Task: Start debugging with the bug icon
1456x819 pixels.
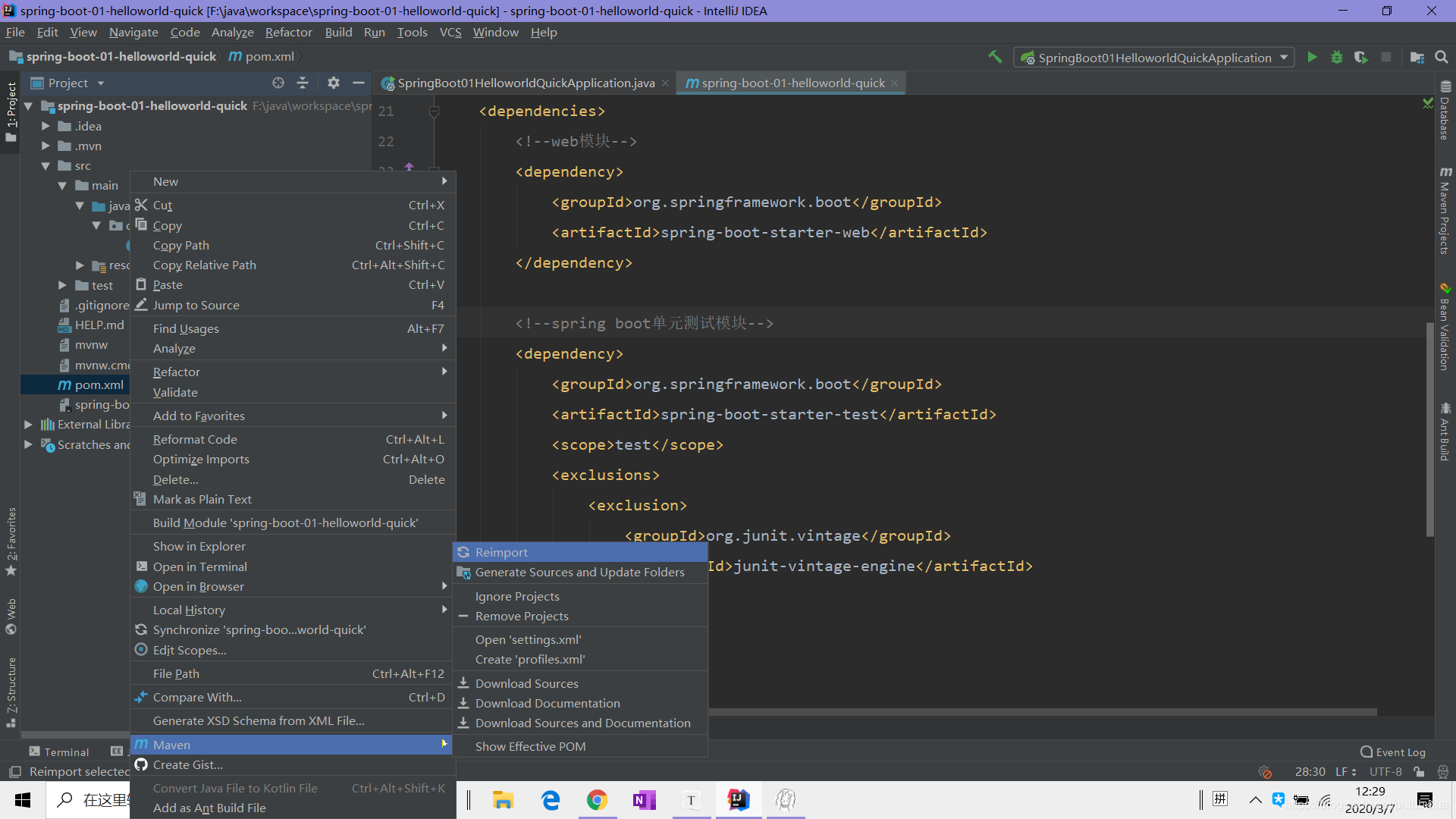Action: (1337, 57)
